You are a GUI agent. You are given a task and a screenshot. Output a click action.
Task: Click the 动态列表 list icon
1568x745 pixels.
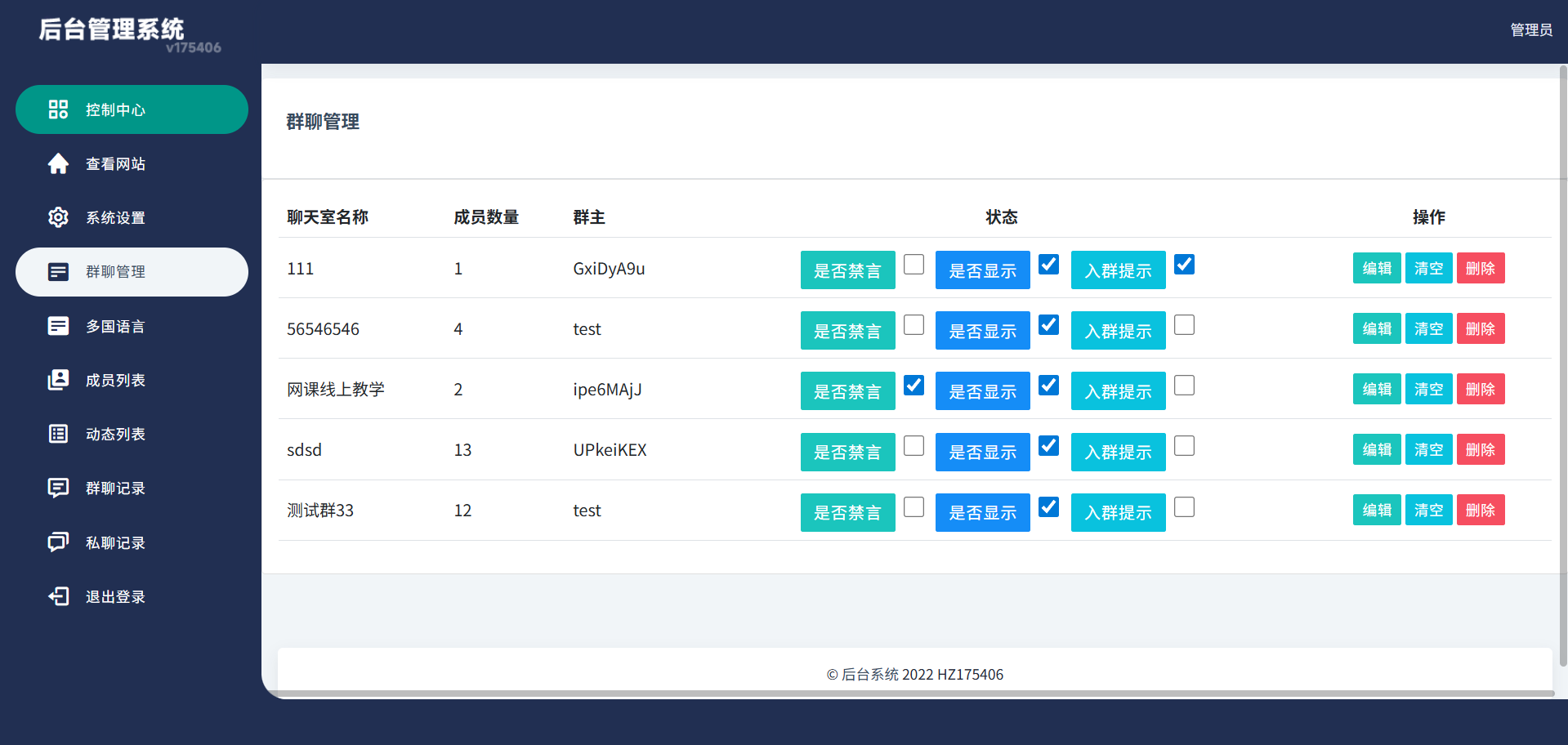(x=58, y=434)
